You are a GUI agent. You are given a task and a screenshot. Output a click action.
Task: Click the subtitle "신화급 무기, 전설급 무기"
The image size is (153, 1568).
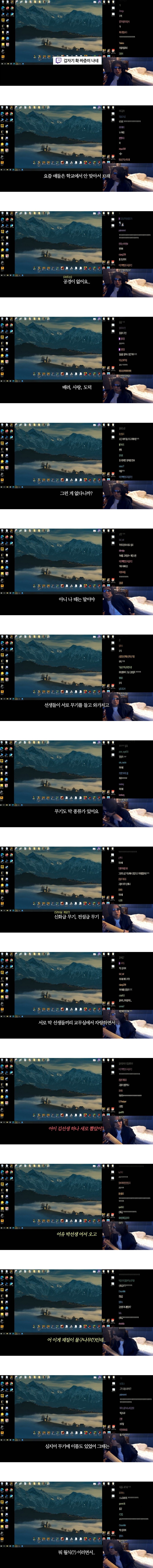coord(76,917)
